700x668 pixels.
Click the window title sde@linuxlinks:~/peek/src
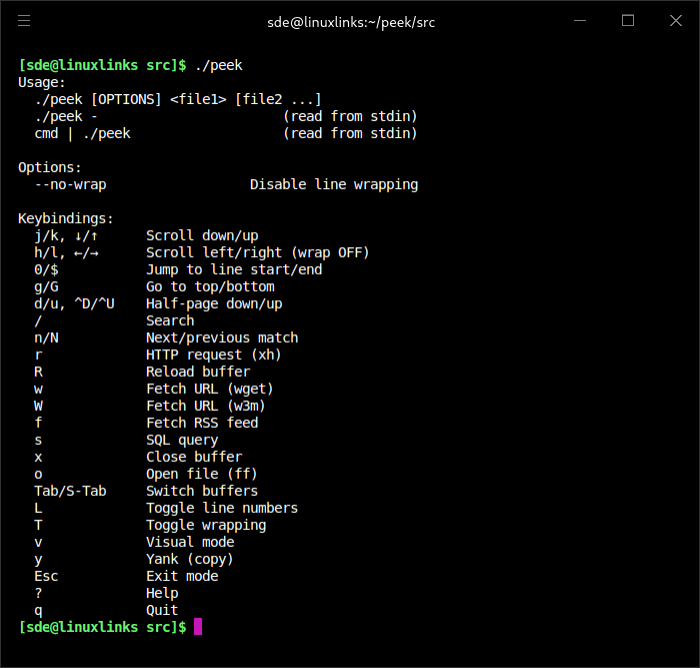click(x=350, y=21)
